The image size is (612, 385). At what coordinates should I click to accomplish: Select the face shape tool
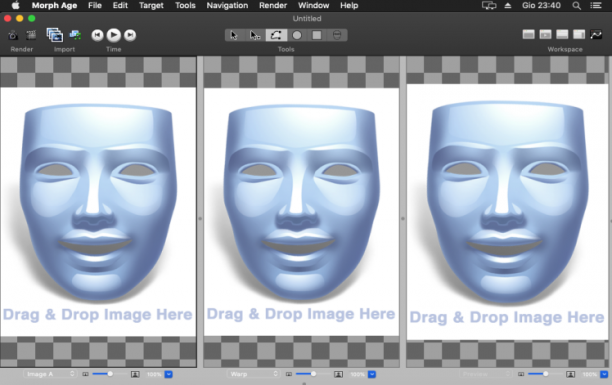click(x=337, y=35)
